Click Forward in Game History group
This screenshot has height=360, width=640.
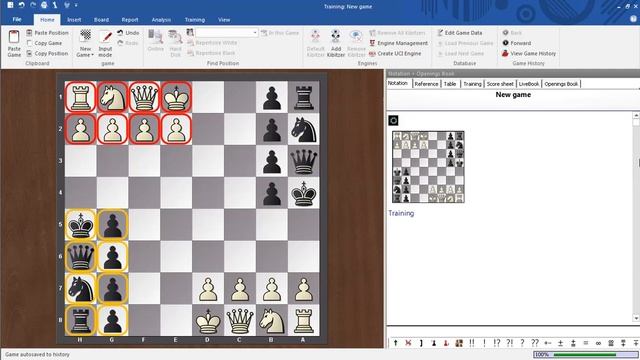(517, 43)
